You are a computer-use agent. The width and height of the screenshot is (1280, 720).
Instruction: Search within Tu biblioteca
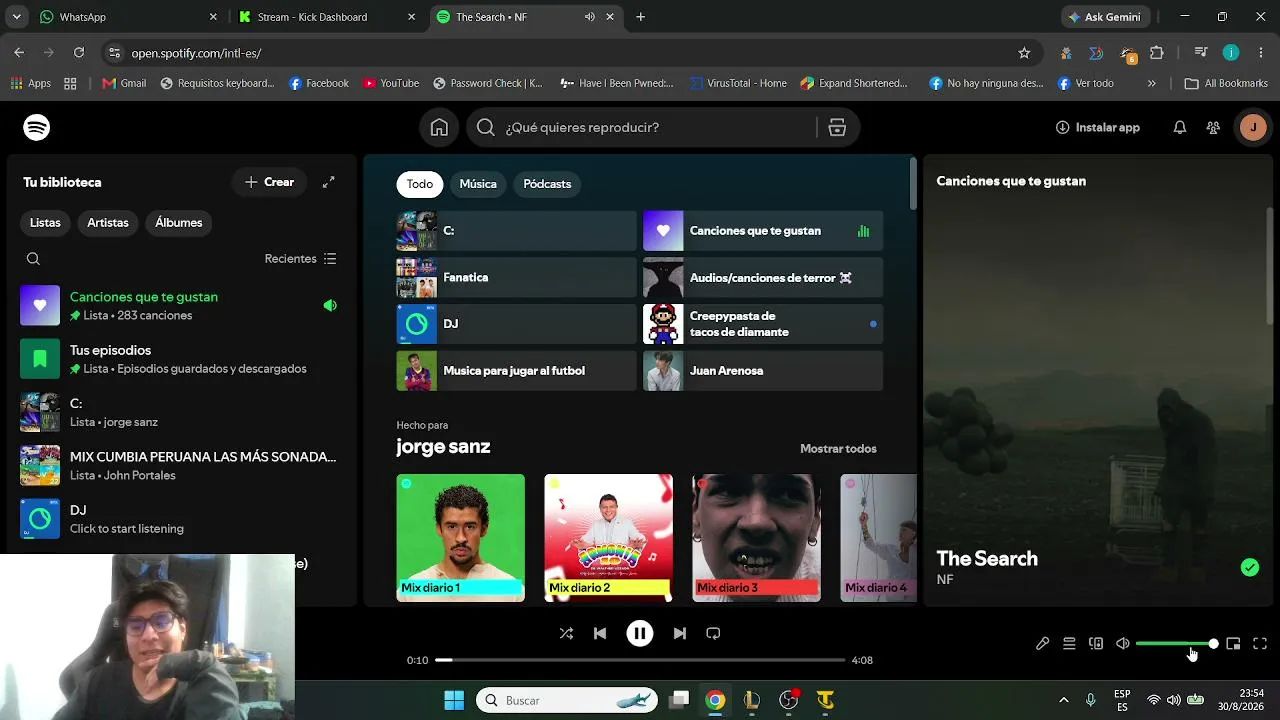click(33, 259)
